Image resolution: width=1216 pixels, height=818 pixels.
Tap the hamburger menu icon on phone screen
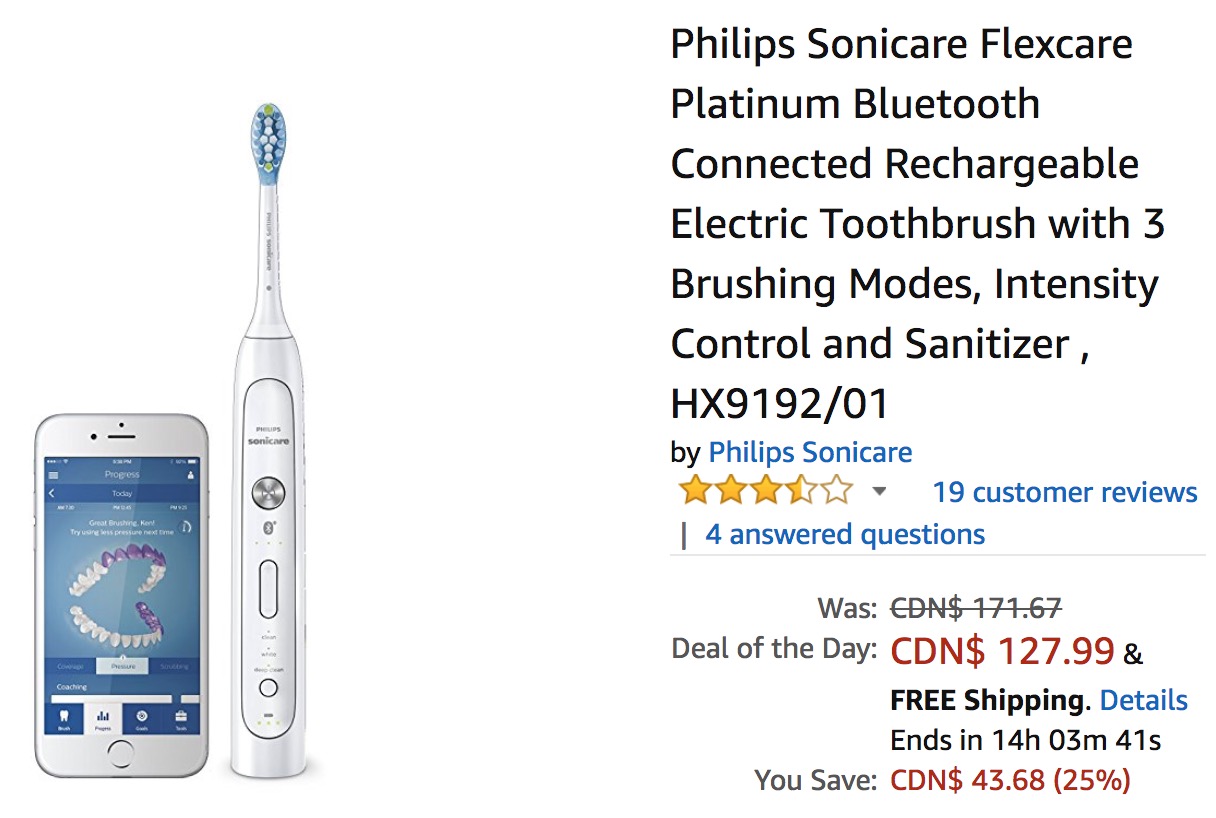point(54,475)
